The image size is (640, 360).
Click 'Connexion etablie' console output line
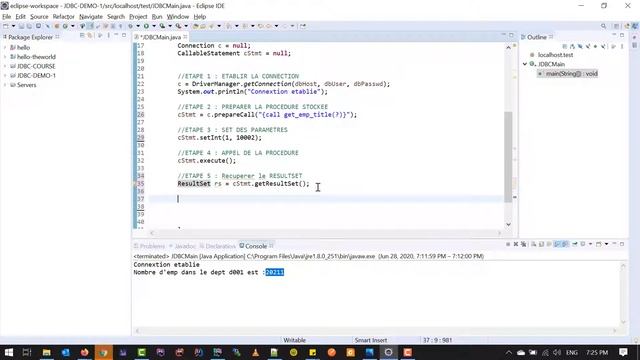167,264
